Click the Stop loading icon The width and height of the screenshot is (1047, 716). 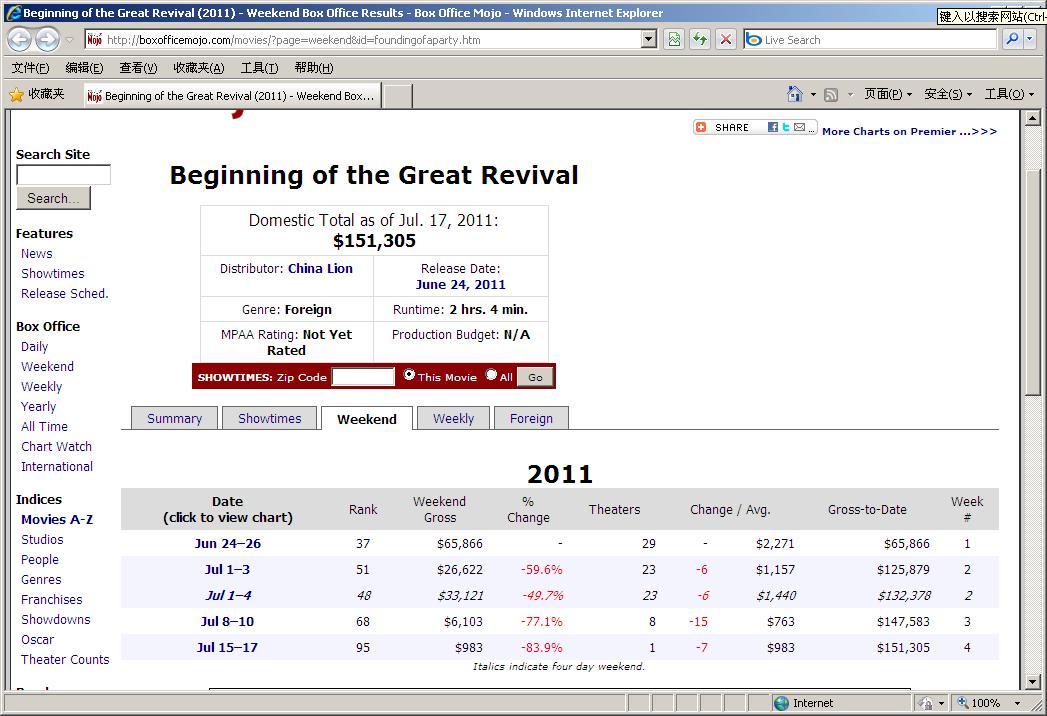click(x=726, y=40)
